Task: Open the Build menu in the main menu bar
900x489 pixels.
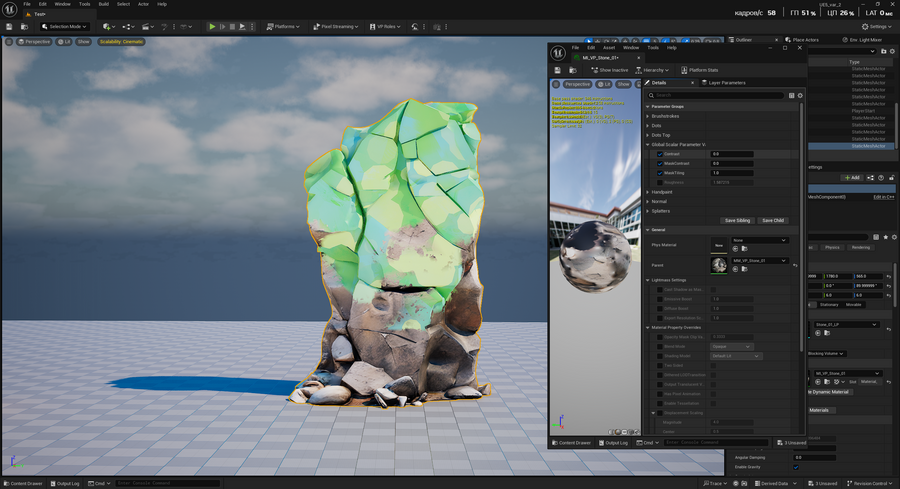Action: [103, 4]
